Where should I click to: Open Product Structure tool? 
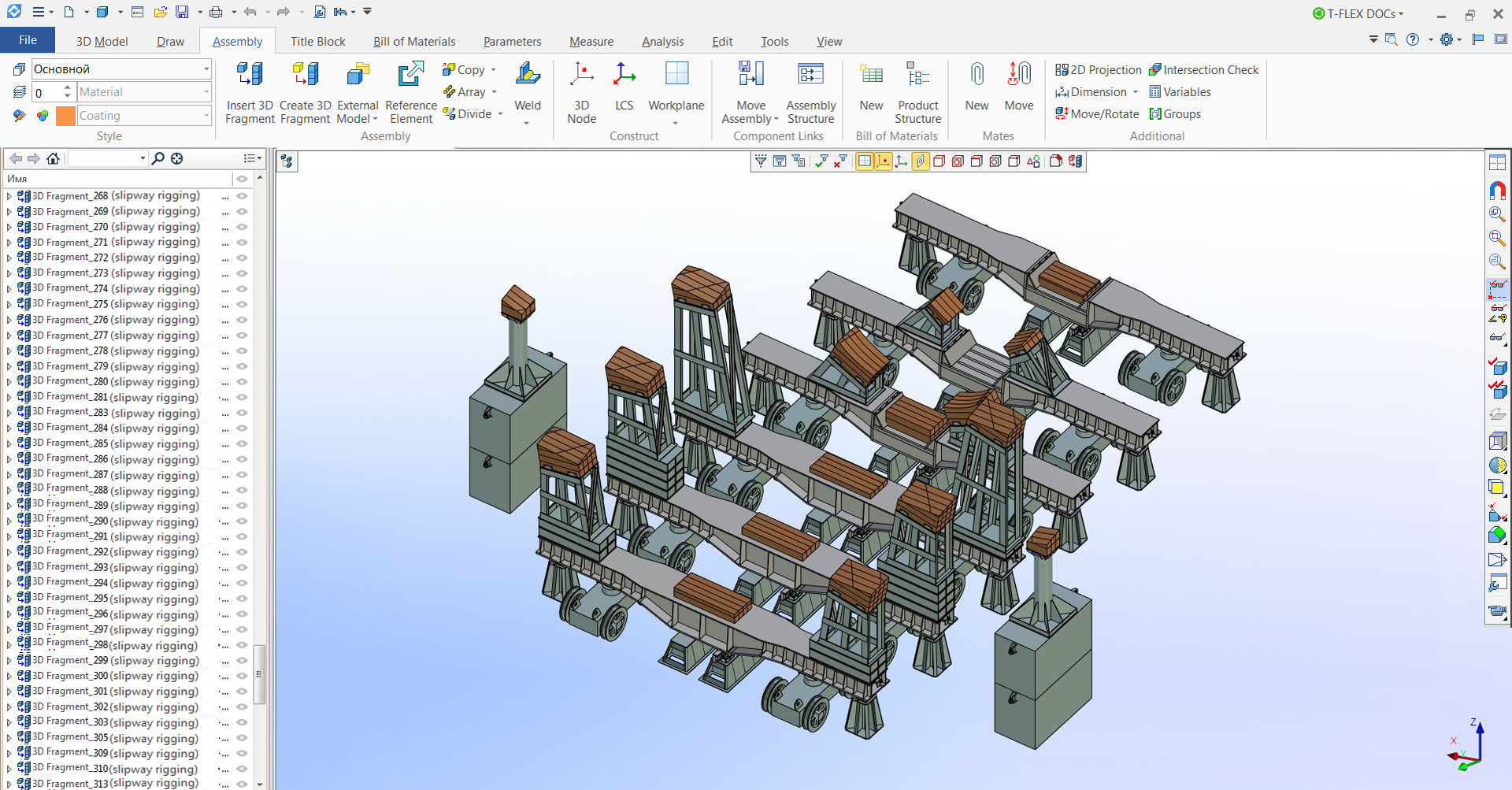(917, 93)
